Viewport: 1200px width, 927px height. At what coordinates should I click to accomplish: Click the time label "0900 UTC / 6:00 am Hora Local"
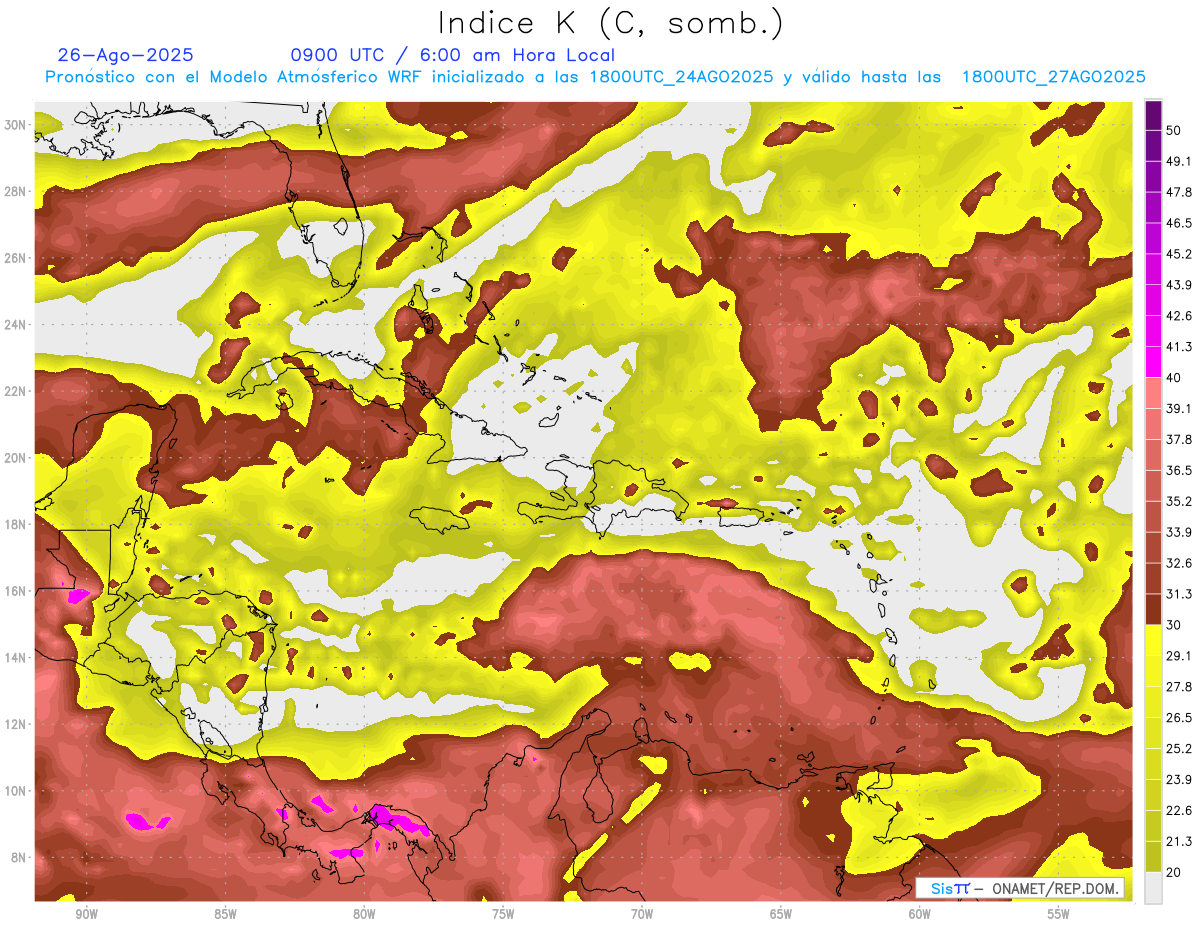coord(452,55)
